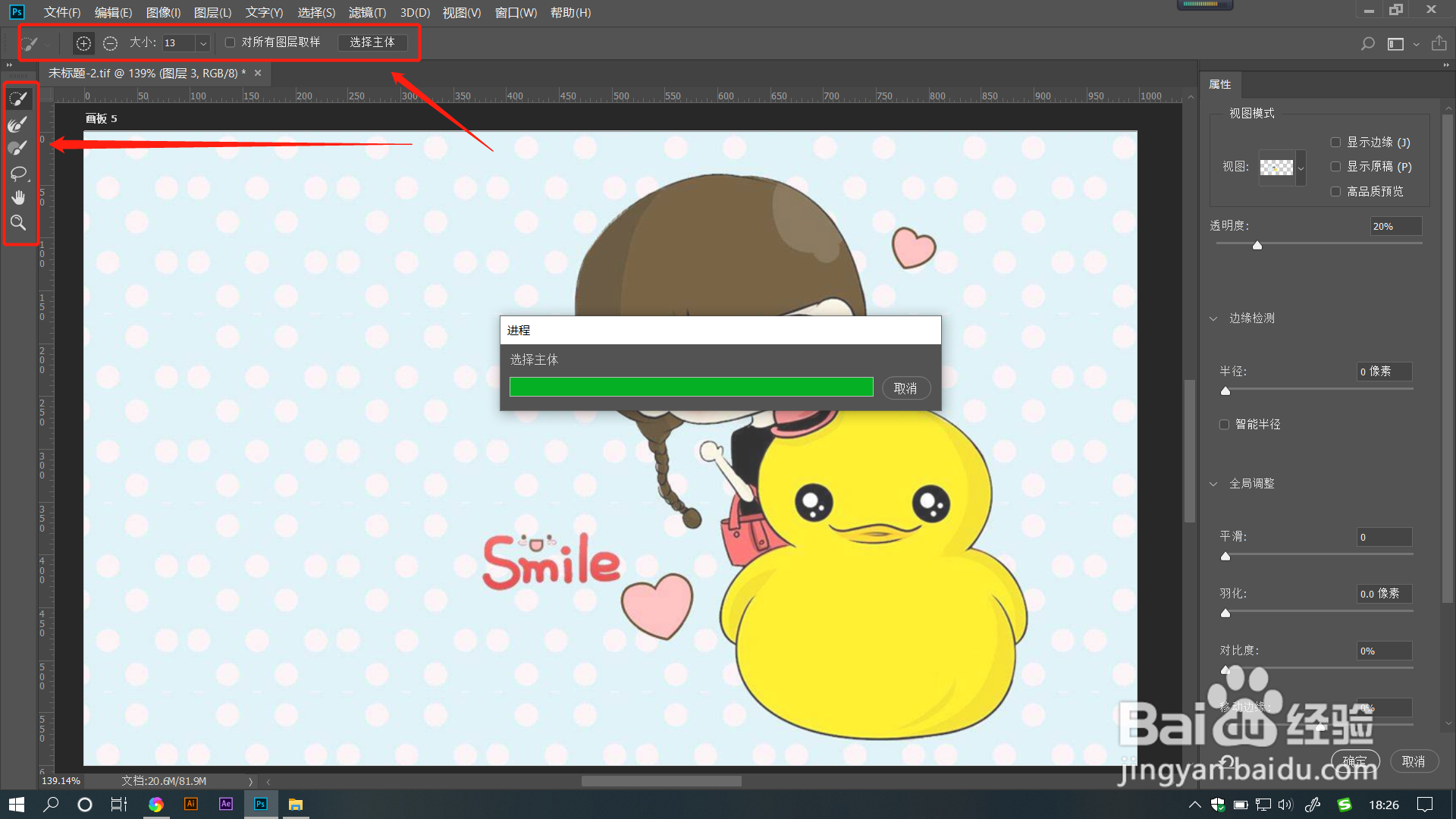Open the 图像(I) menu
The width and height of the screenshot is (1456, 819).
click(163, 12)
